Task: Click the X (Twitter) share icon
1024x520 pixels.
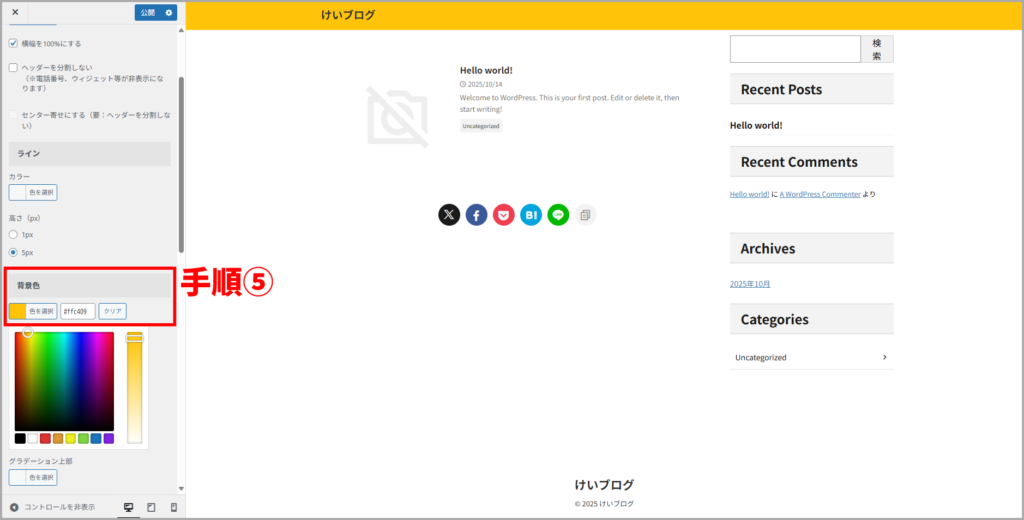Action: point(449,215)
